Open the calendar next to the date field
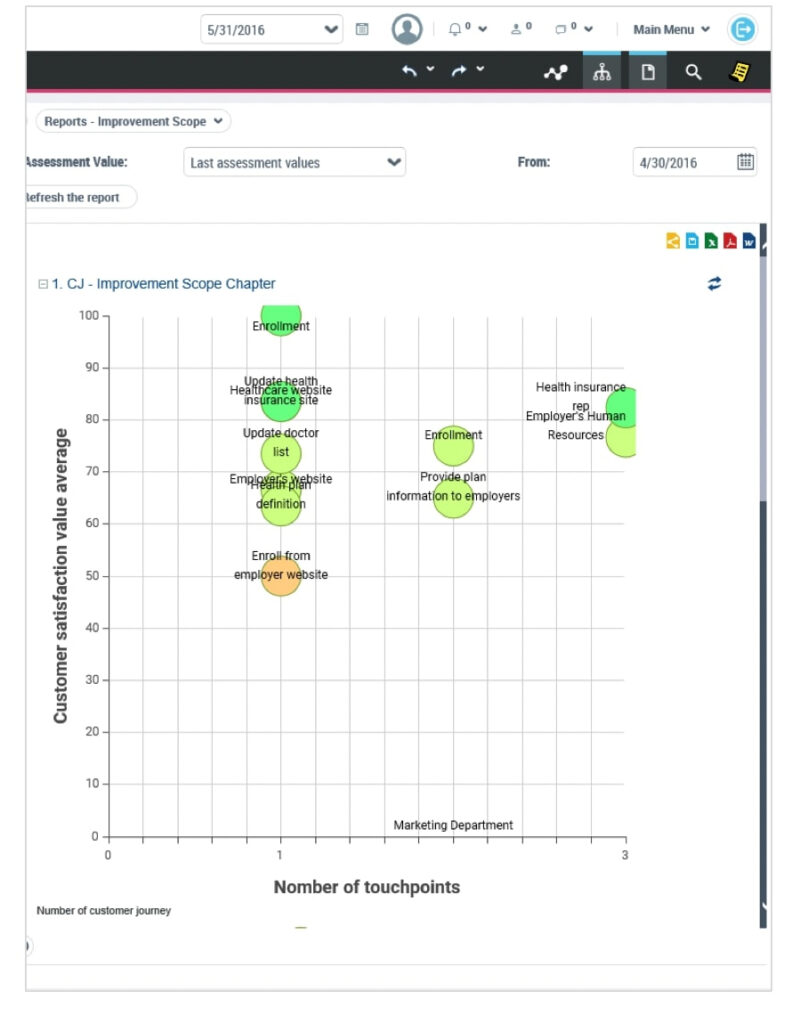Image resolution: width=792 pixels, height=1024 pixels. tap(744, 162)
